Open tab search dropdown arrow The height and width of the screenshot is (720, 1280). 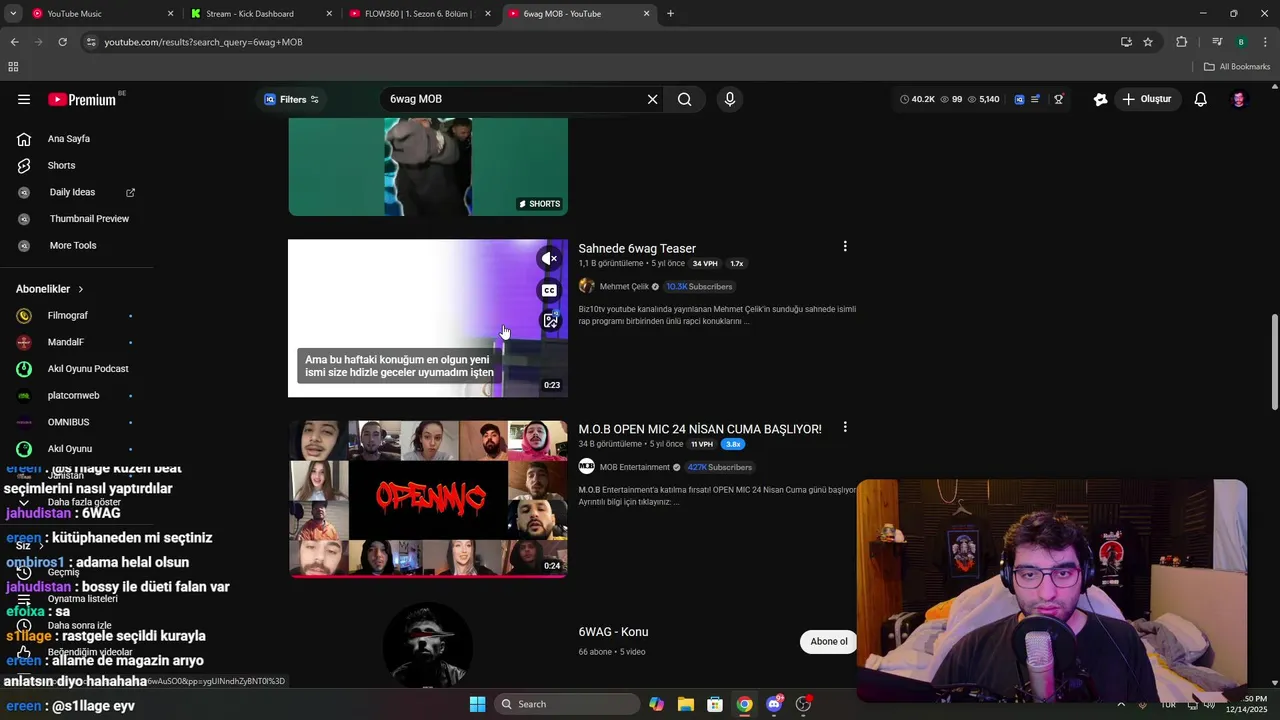(x=13, y=14)
